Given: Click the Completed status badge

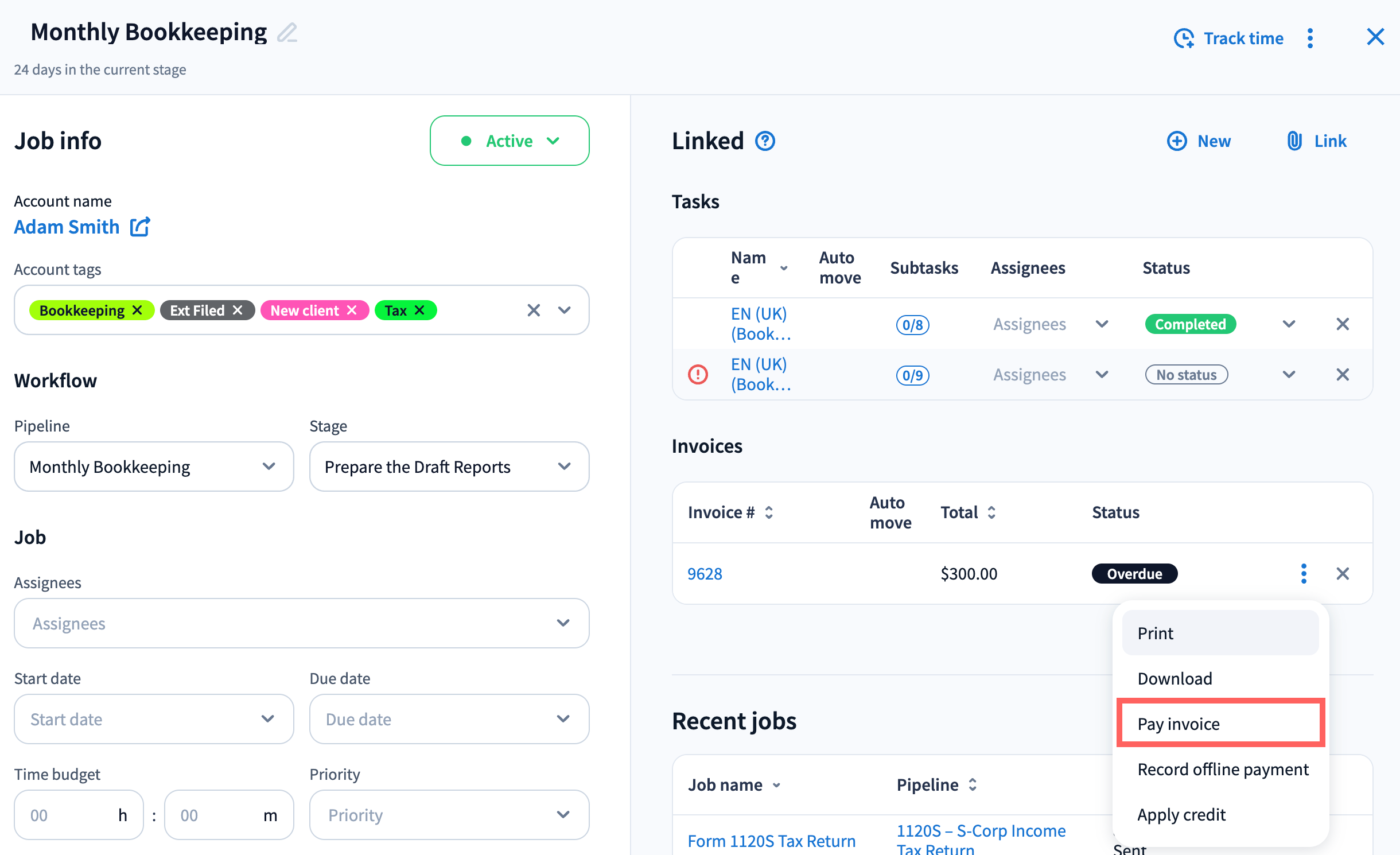Looking at the screenshot, I should (x=1190, y=324).
